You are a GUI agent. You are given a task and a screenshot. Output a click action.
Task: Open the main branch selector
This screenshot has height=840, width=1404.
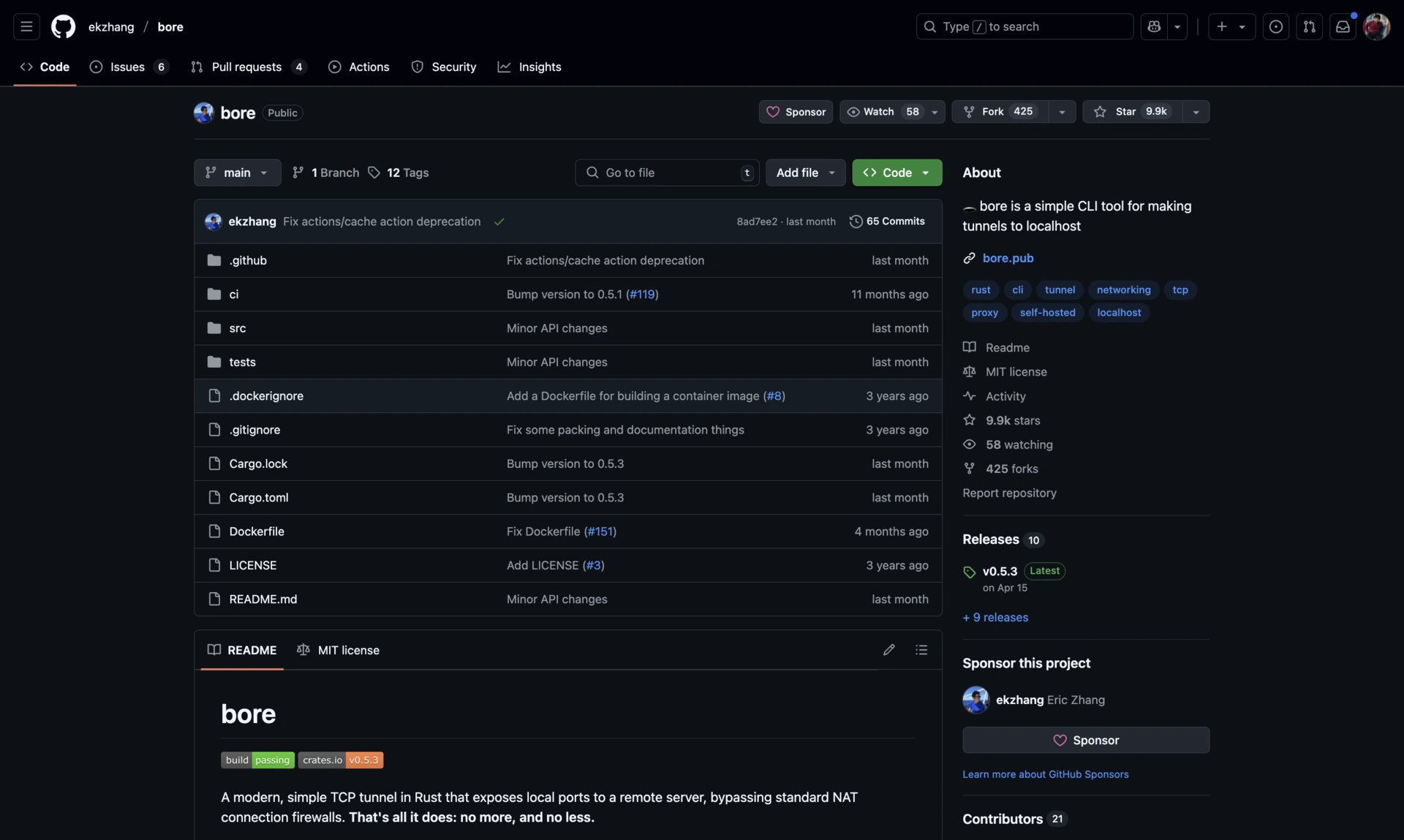[237, 173]
